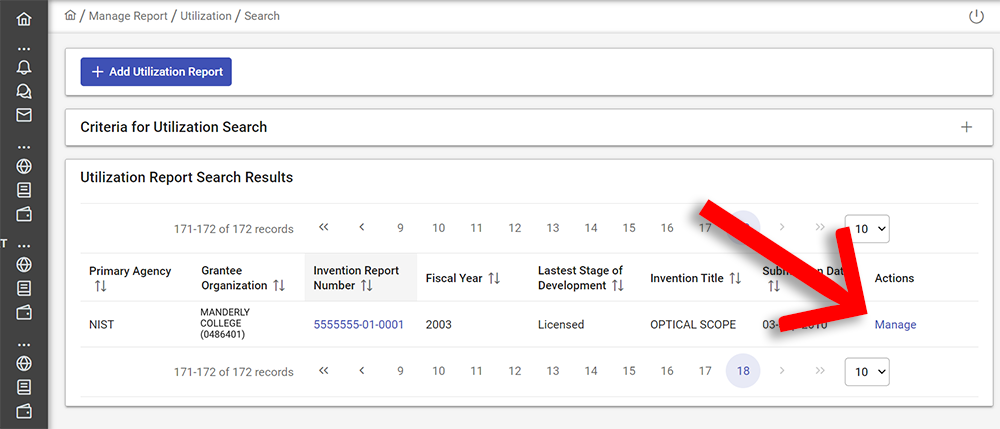Click the power icon to log out
The height and width of the screenshot is (429, 1000).
click(977, 16)
